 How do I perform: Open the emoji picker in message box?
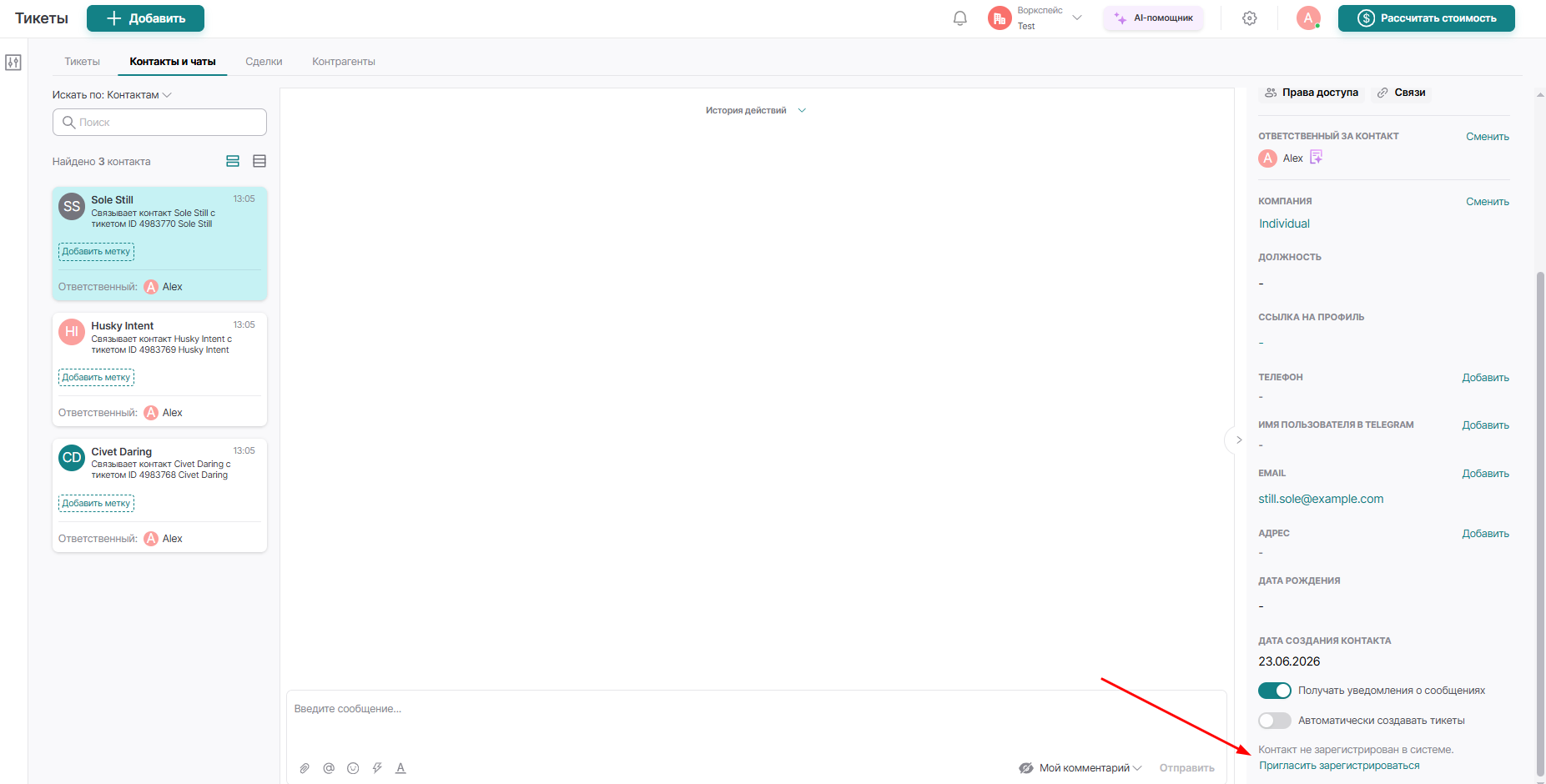click(353, 768)
